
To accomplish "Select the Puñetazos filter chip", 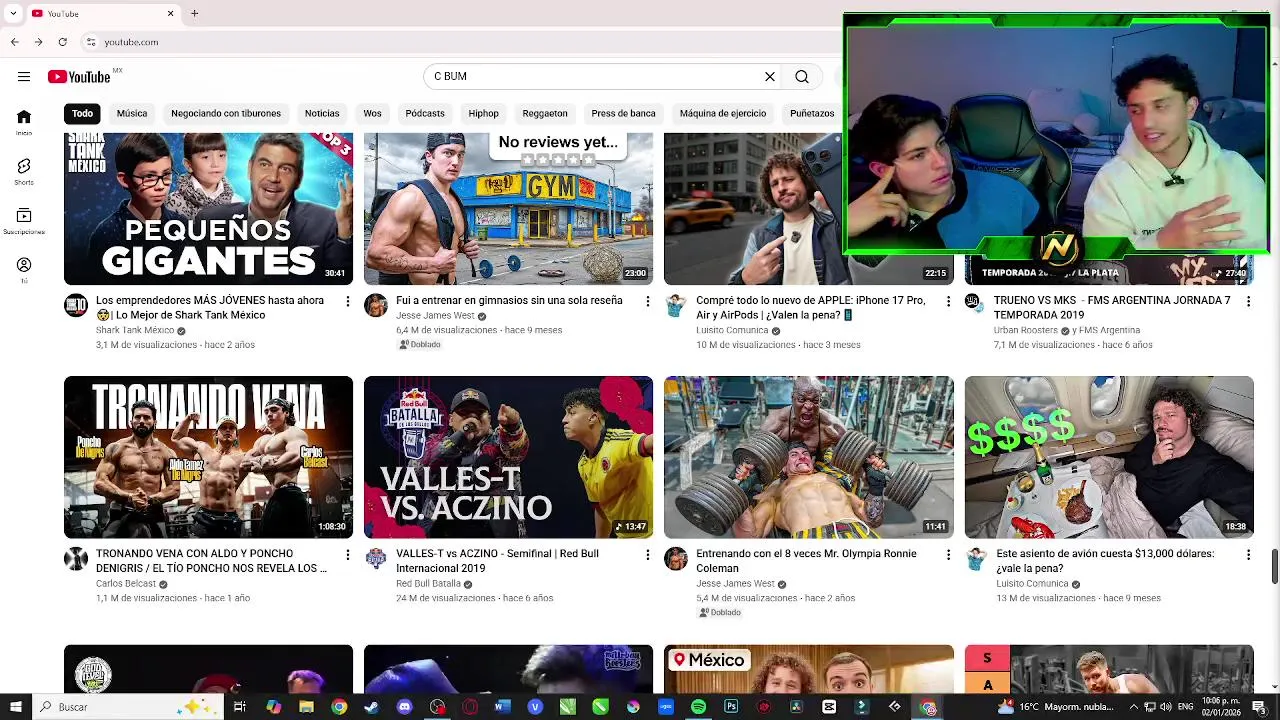I will [x=812, y=113].
